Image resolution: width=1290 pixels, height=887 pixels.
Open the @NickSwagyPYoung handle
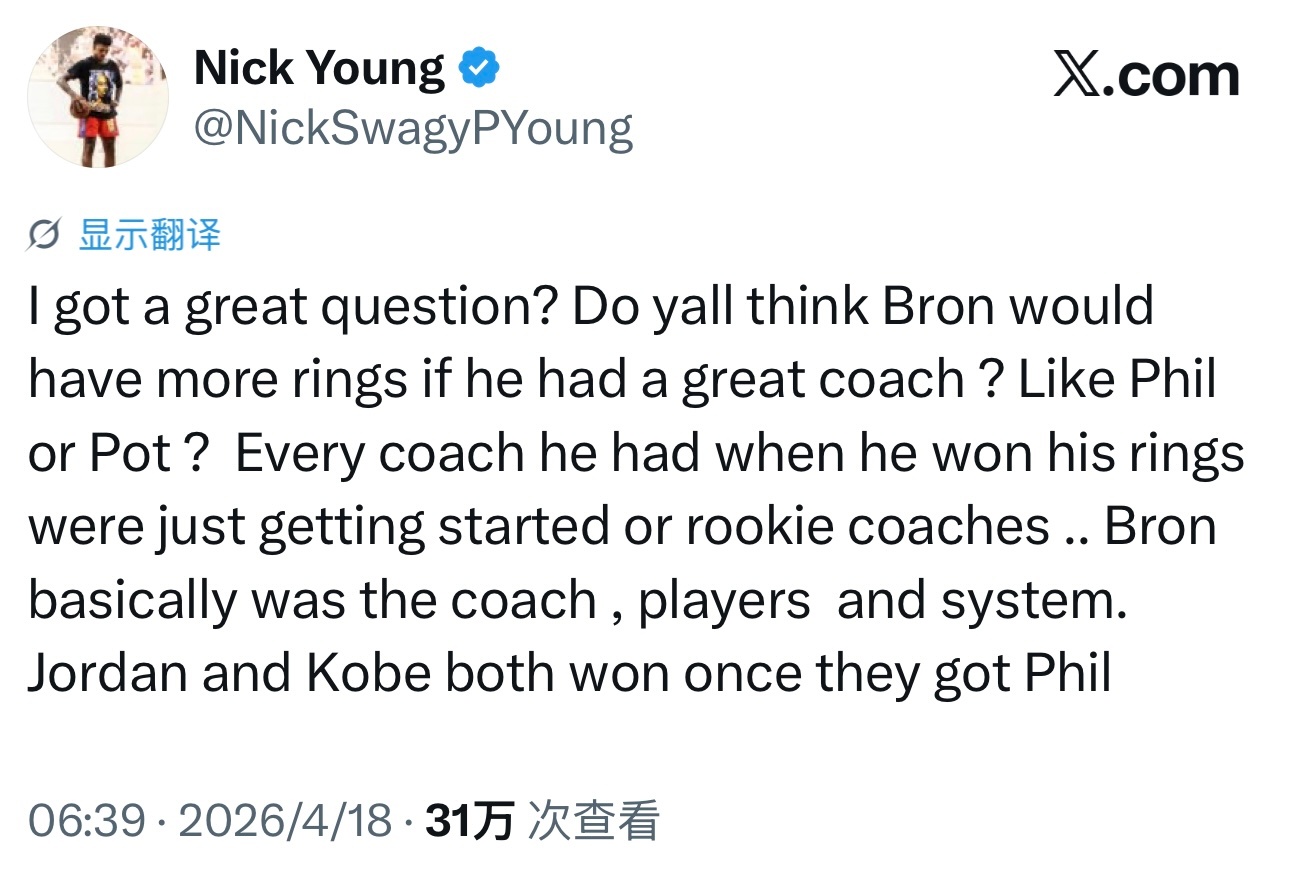pos(413,129)
